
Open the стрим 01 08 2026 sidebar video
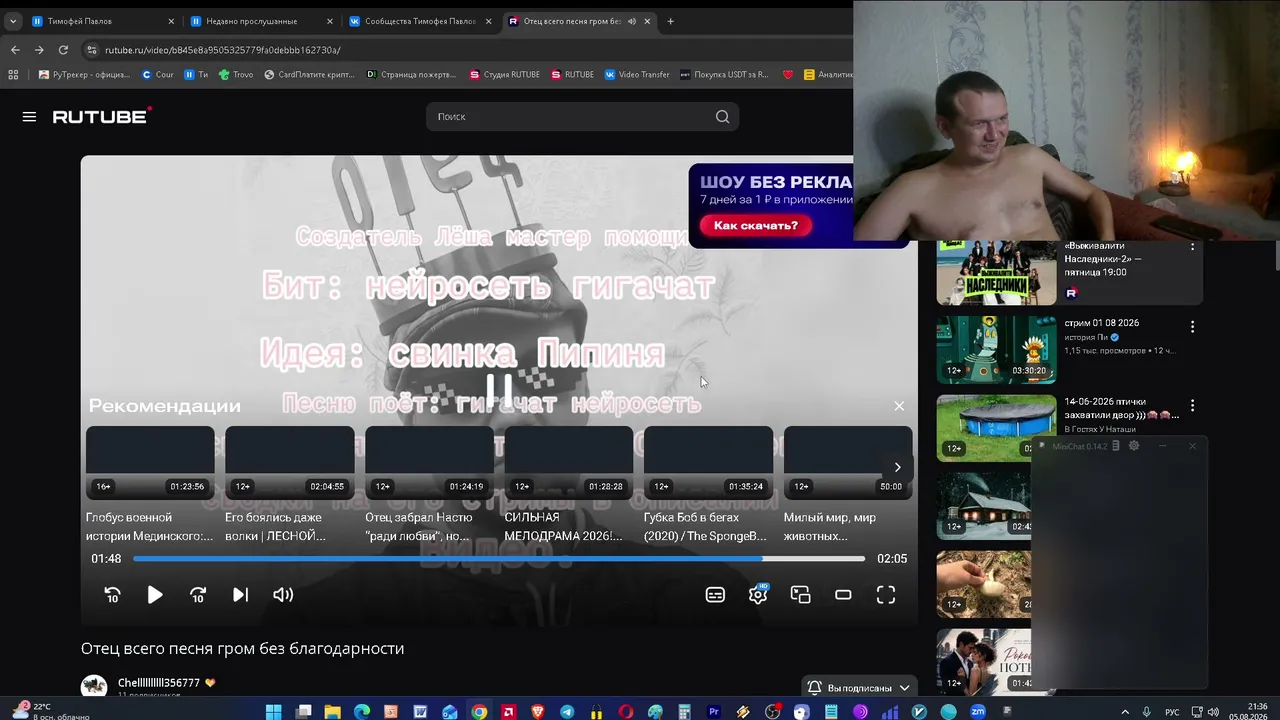tap(996, 350)
